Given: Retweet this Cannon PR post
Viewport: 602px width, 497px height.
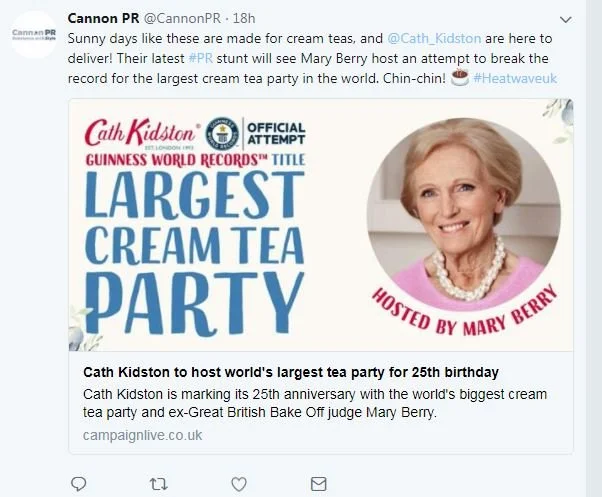Looking at the screenshot, I should point(159,484).
